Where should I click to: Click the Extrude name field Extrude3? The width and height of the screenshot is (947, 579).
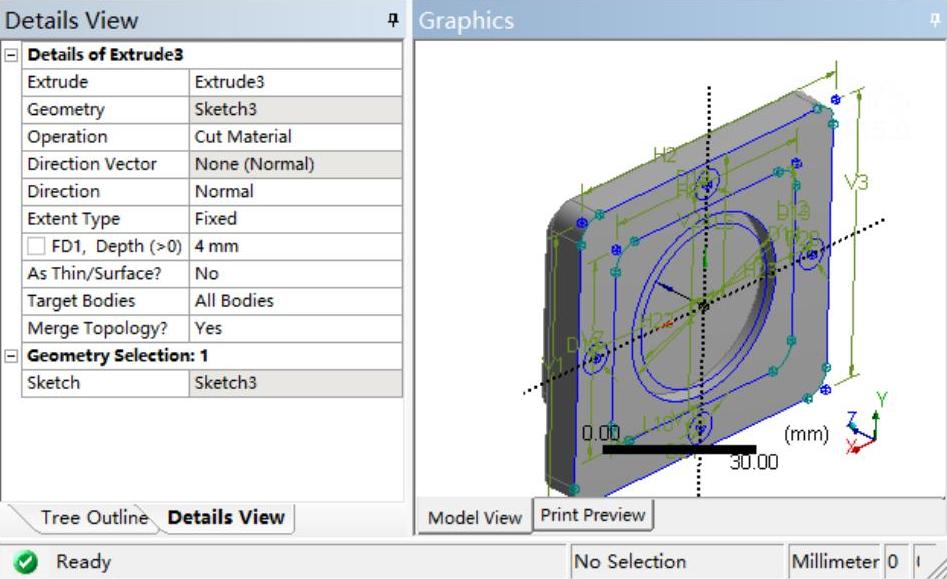pos(295,82)
